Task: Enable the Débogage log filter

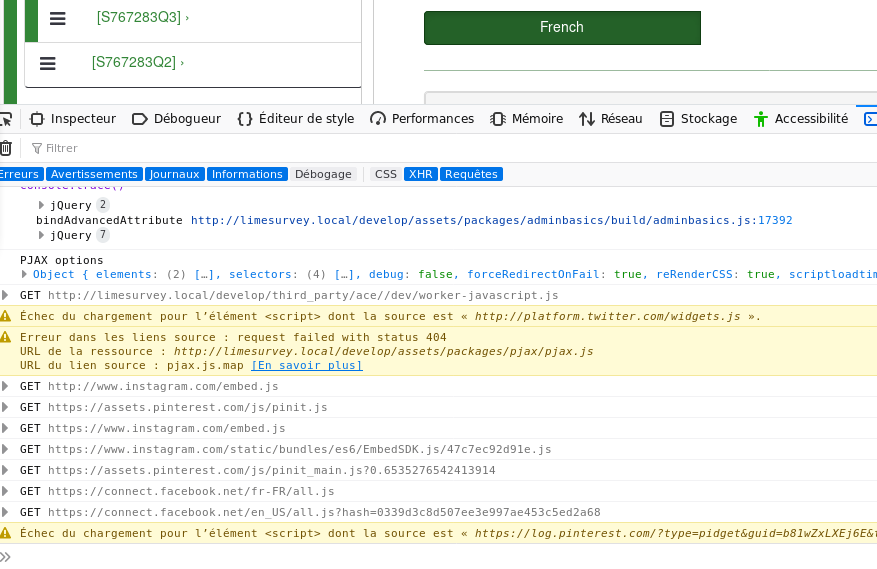Action: [x=323, y=174]
